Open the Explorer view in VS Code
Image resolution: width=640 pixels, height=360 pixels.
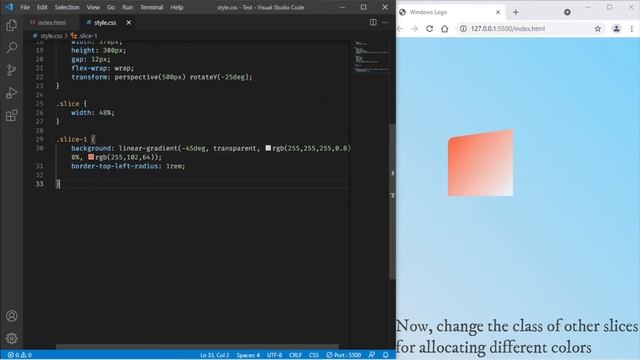(11, 25)
